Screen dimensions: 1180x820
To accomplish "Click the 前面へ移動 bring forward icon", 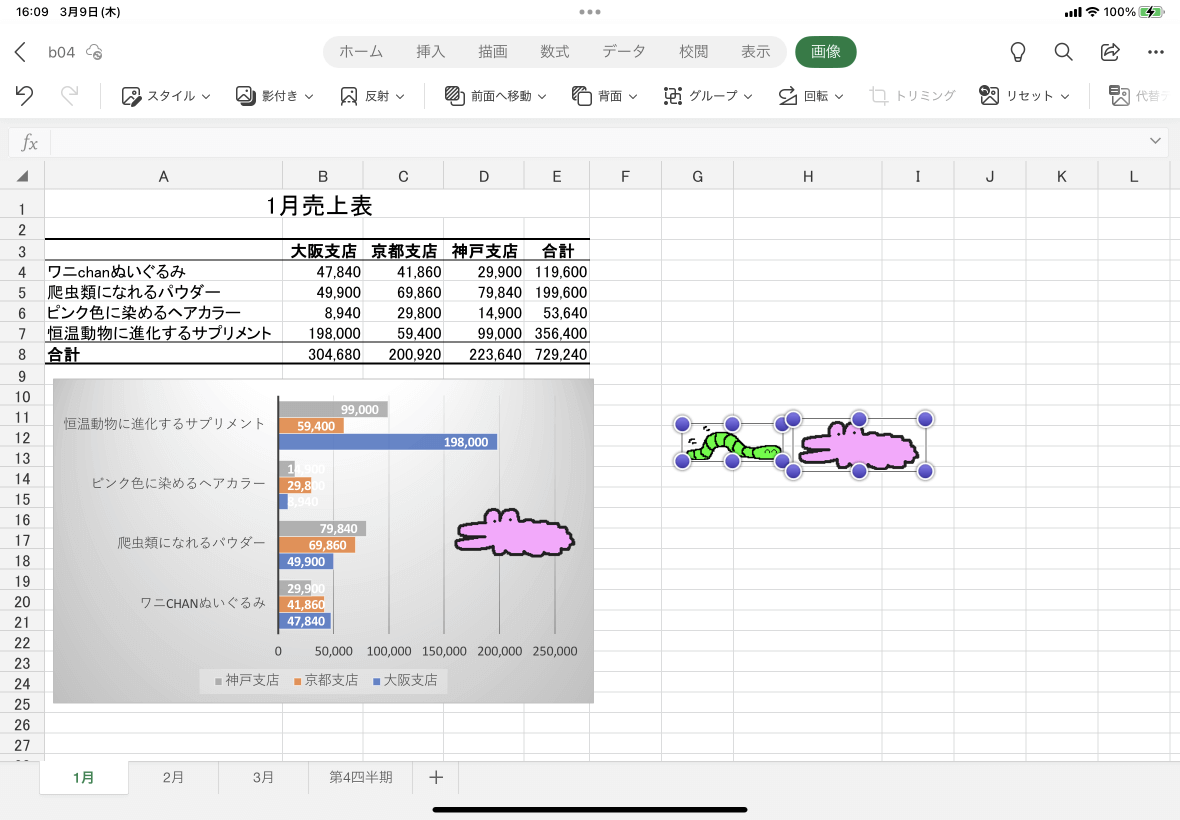I will pos(455,96).
